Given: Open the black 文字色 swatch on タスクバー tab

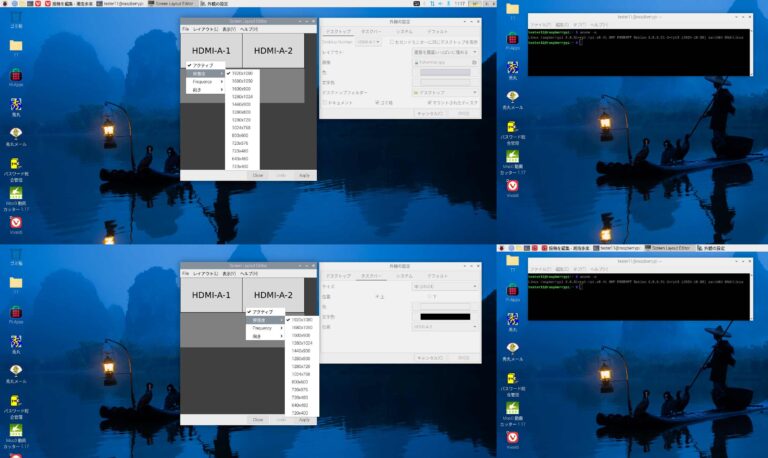Looking at the screenshot, I should [445, 317].
